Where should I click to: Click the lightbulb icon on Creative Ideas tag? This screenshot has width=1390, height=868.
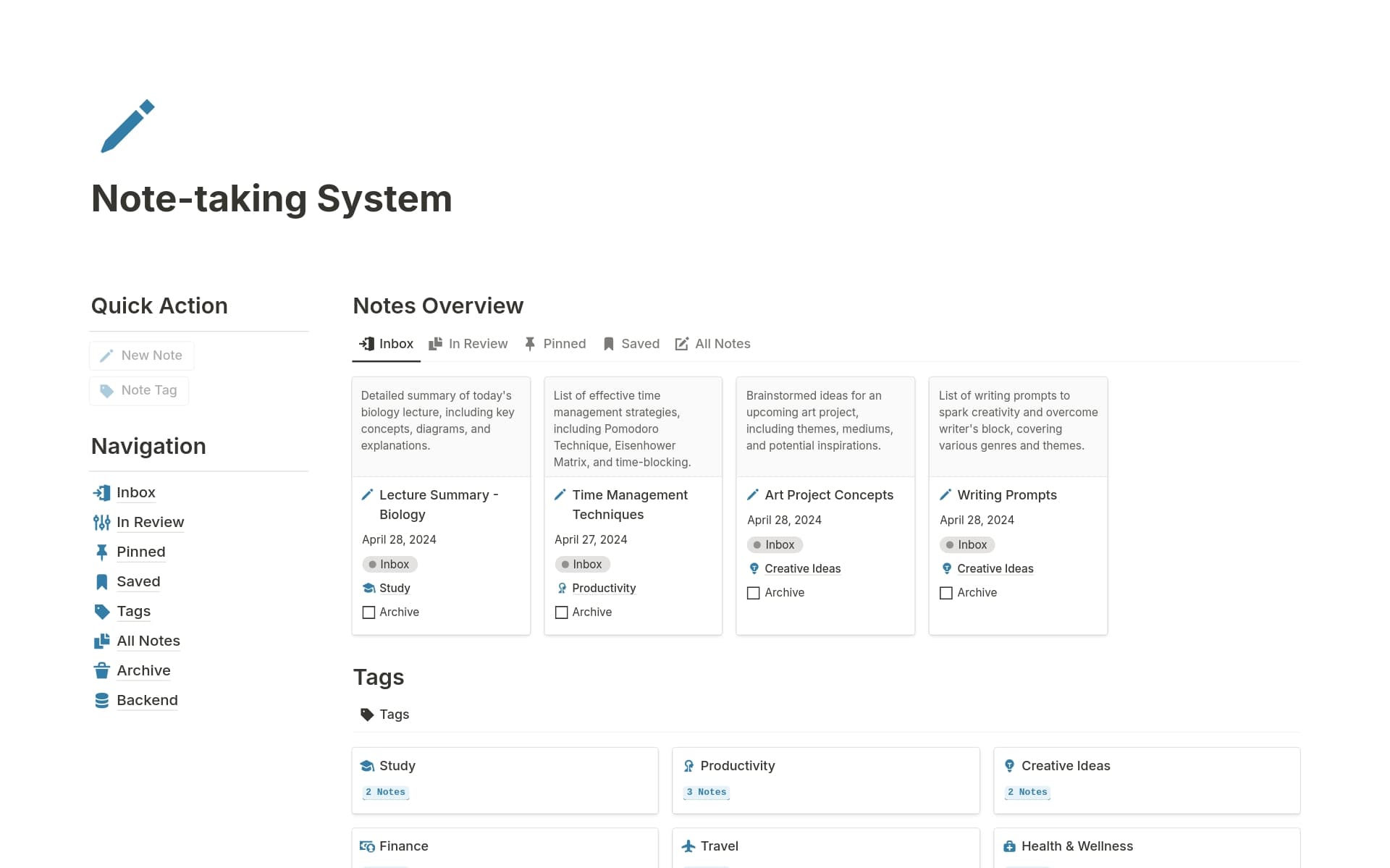coord(1010,765)
